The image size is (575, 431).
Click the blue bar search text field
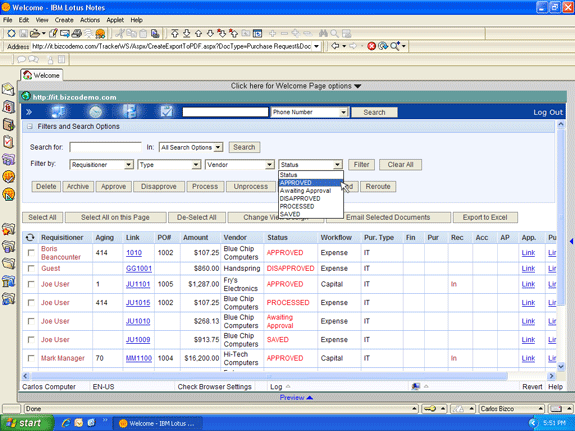pos(225,112)
